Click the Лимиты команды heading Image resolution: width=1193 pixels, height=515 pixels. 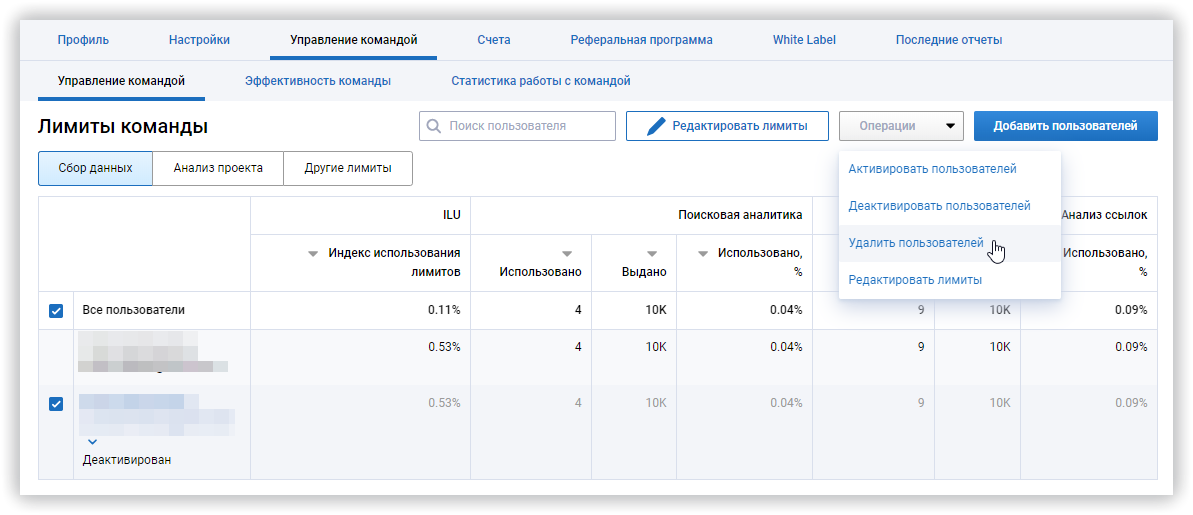[122, 127]
